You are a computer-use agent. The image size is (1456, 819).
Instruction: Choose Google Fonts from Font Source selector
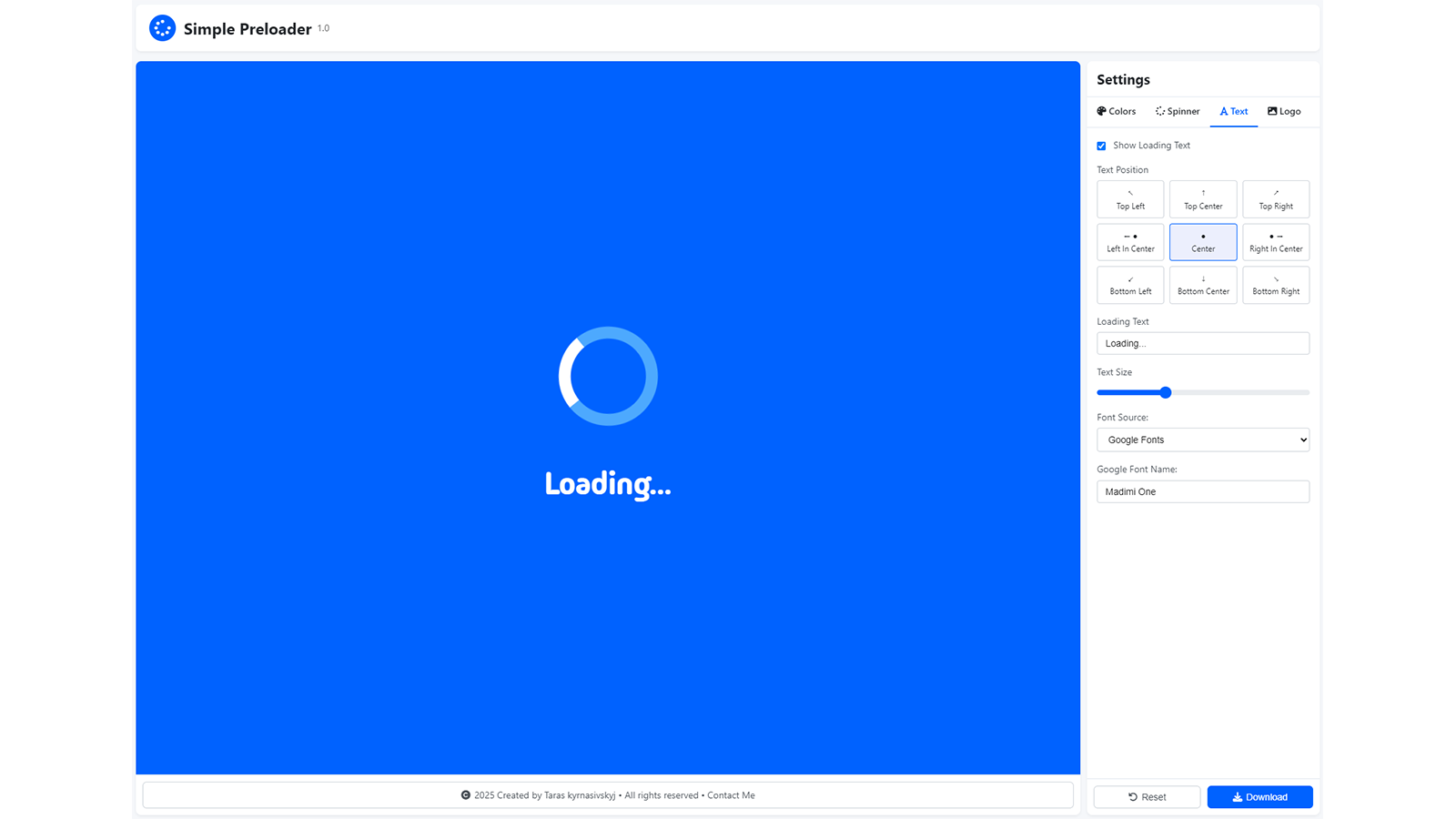[1202, 440]
